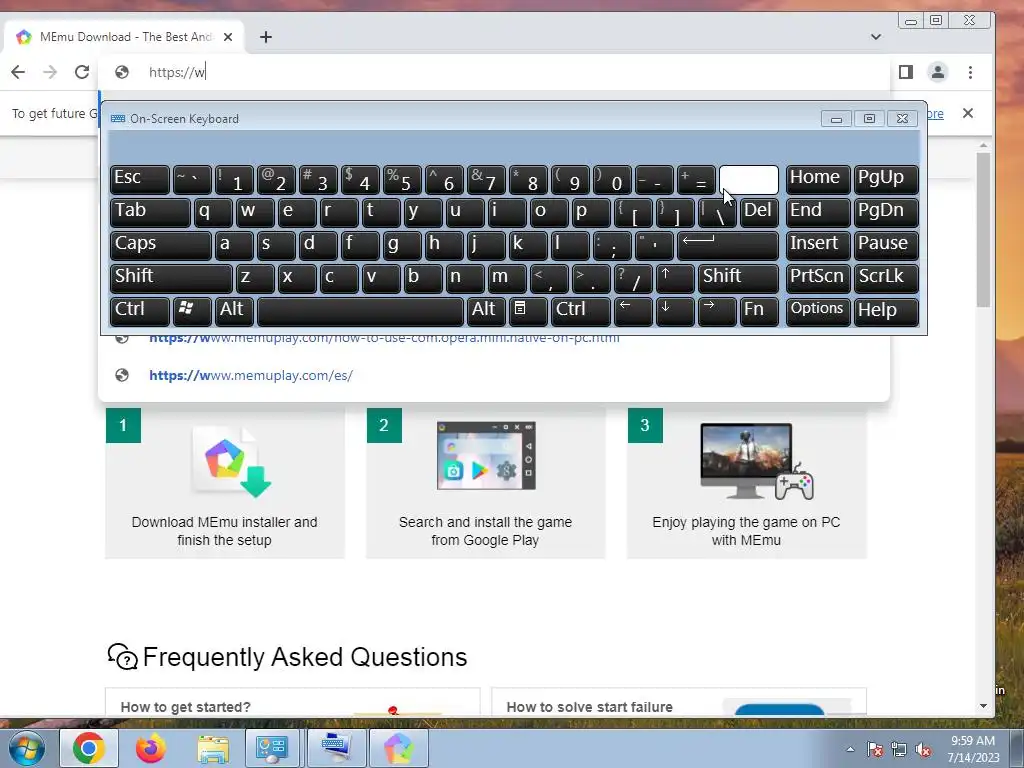Launch Firefox from the taskbar
The width and height of the screenshot is (1024, 768).
[150, 748]
